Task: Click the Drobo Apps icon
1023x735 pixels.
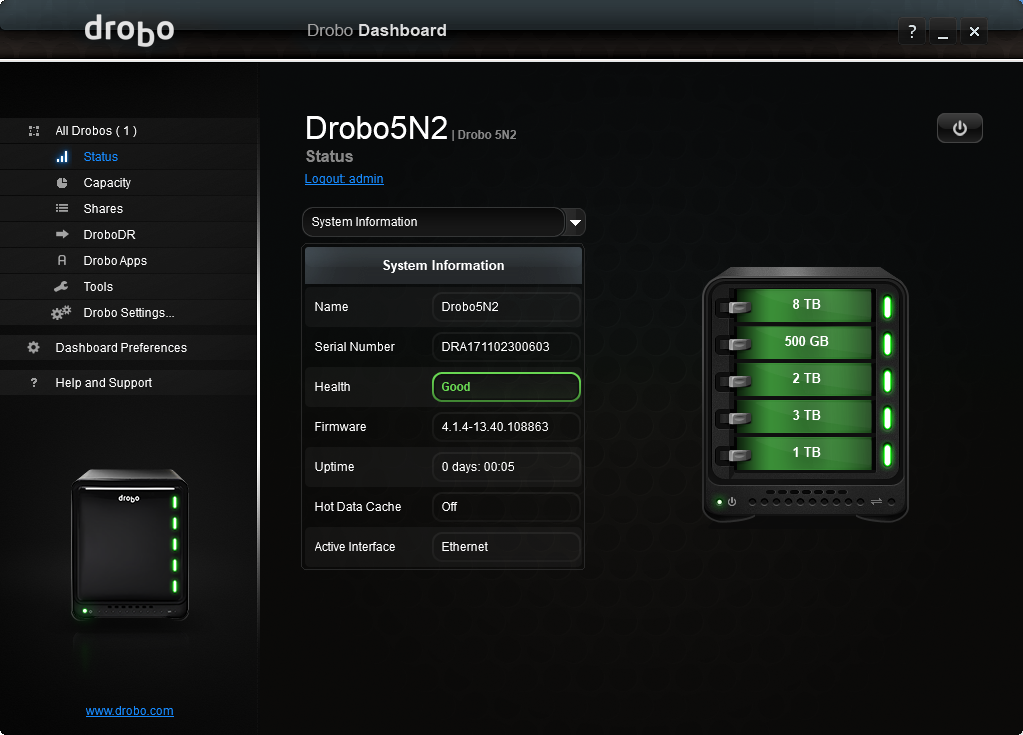Action: tap(62, 260)
